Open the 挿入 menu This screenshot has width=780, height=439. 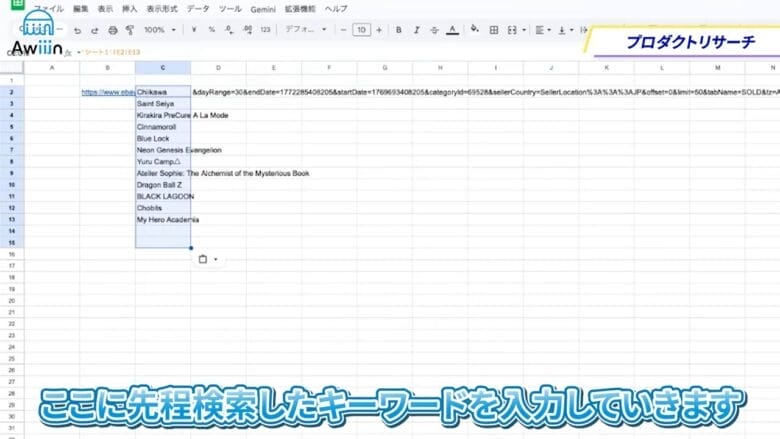pyautogui.click(x=129, y=9)
